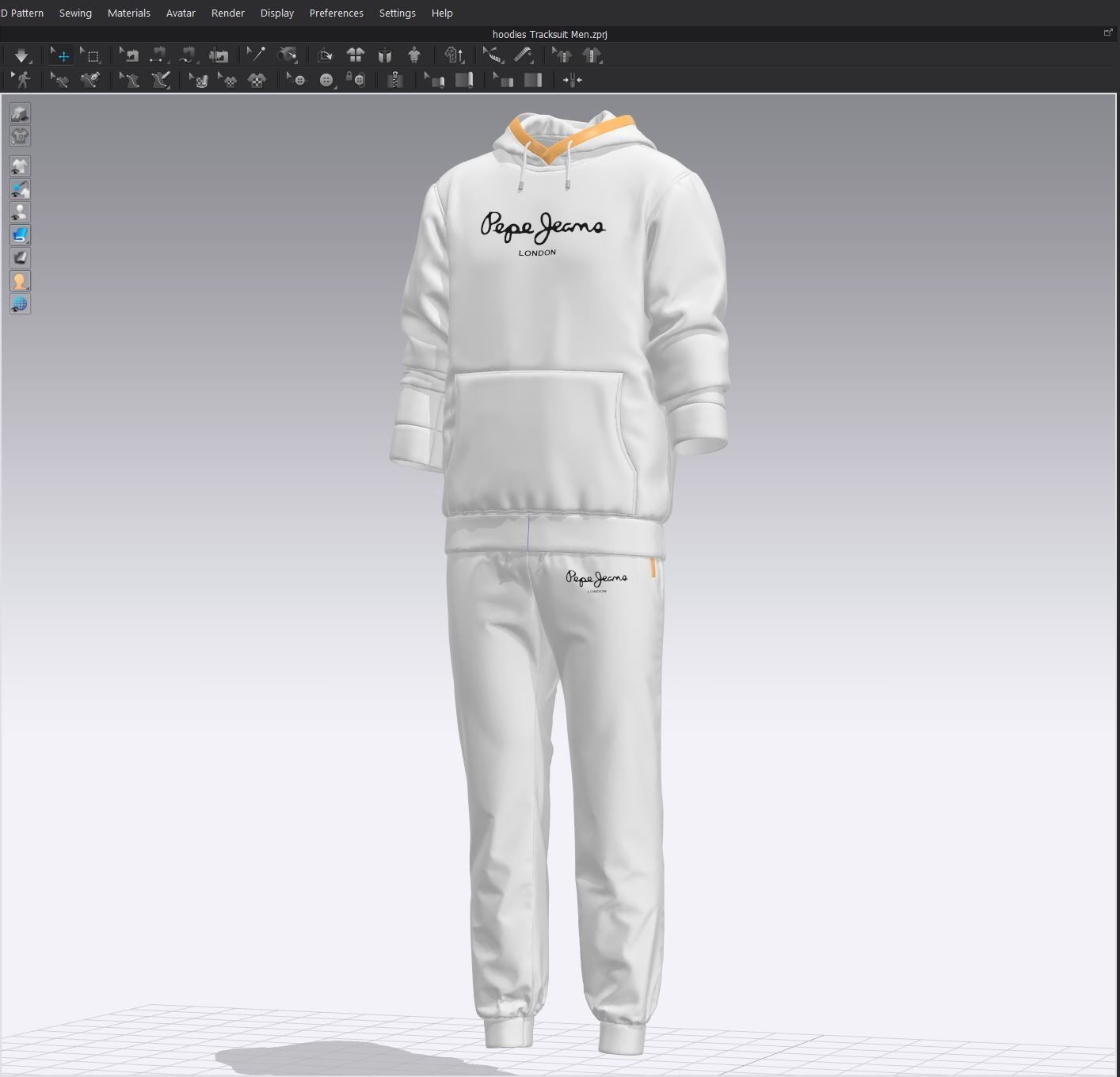Open the Segment Sewing tool options
1120x1077 pixels.
pyautogui.click(x=159, y=55)
